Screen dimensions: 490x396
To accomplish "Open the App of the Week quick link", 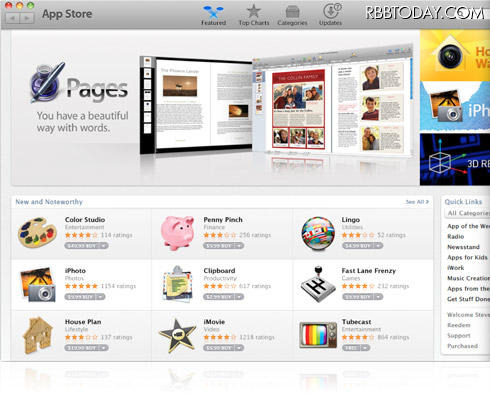I will click(468, 226).
